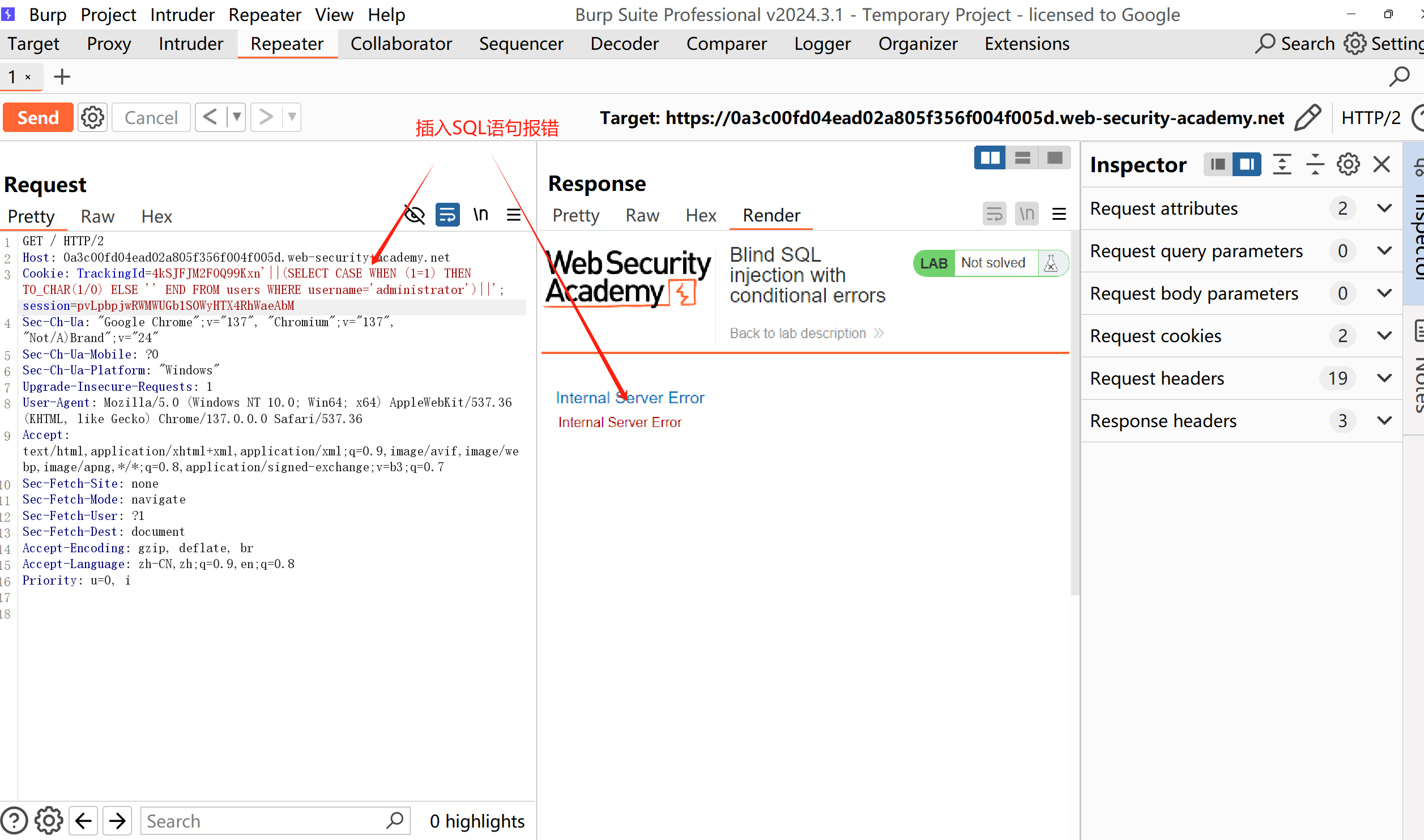Toggle line wrap in request editor
Screen dimensions: 1424x840
coord(447,215)
